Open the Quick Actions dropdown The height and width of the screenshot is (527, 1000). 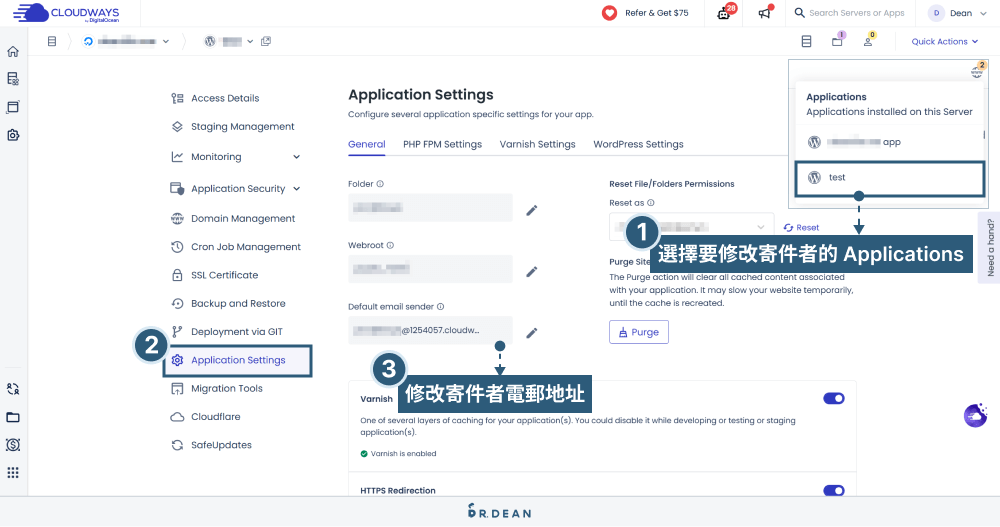point(944,41)
